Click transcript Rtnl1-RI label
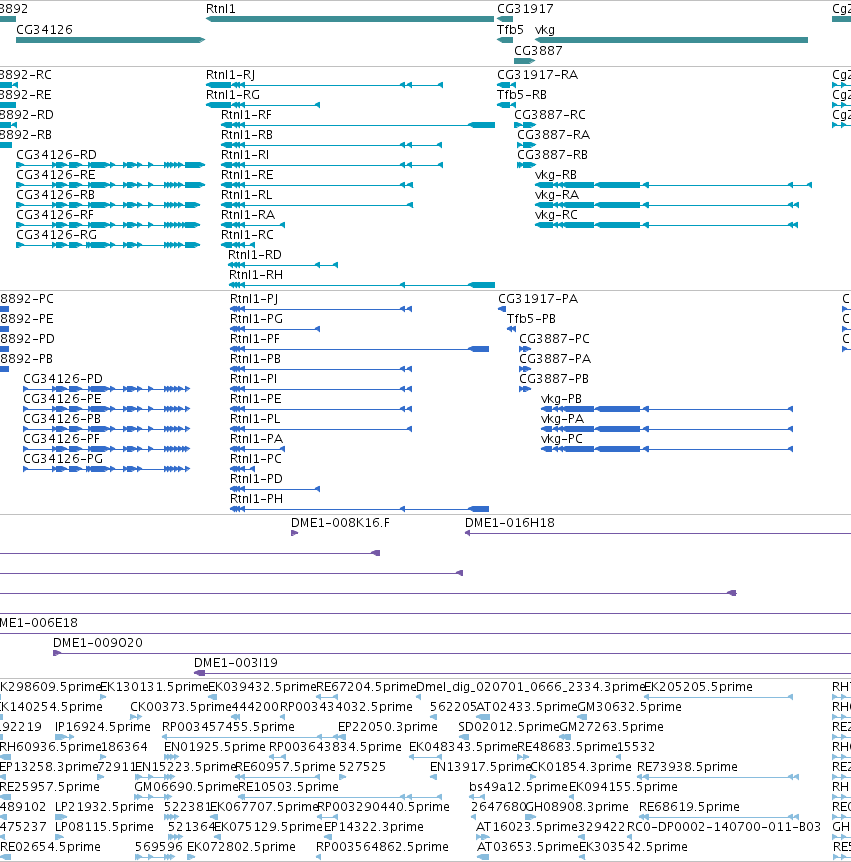The width and height of the screenshot is (851, 862). click(x=245, y=154)
